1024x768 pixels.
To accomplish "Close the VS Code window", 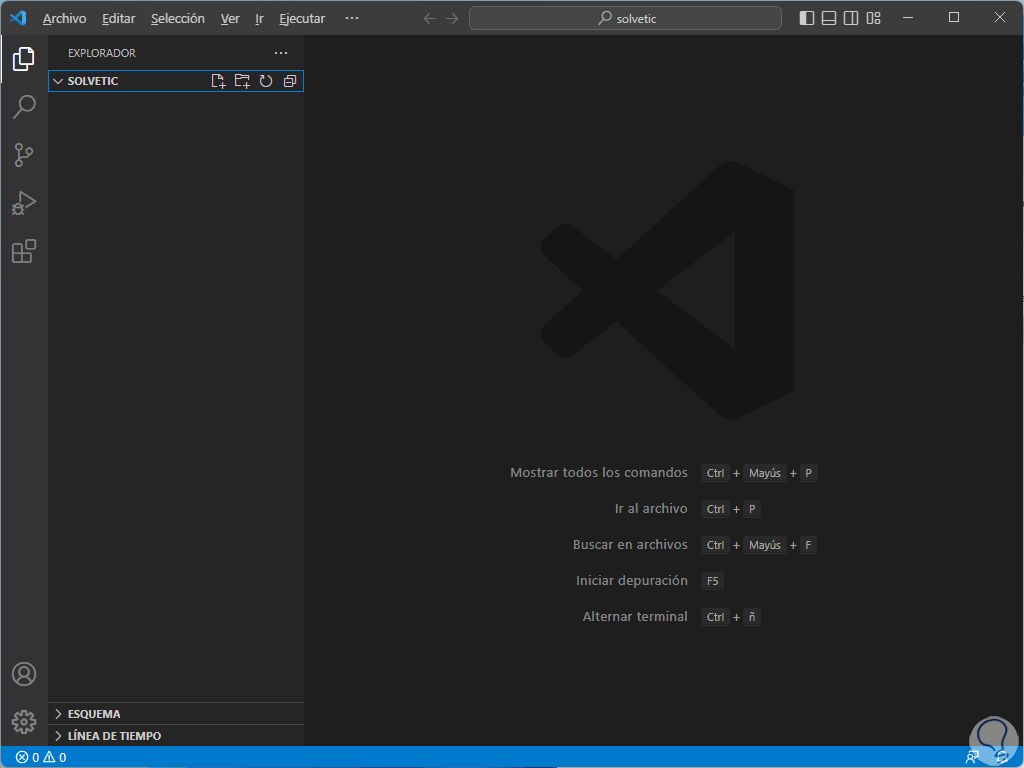I will (x=1000, y=18).
